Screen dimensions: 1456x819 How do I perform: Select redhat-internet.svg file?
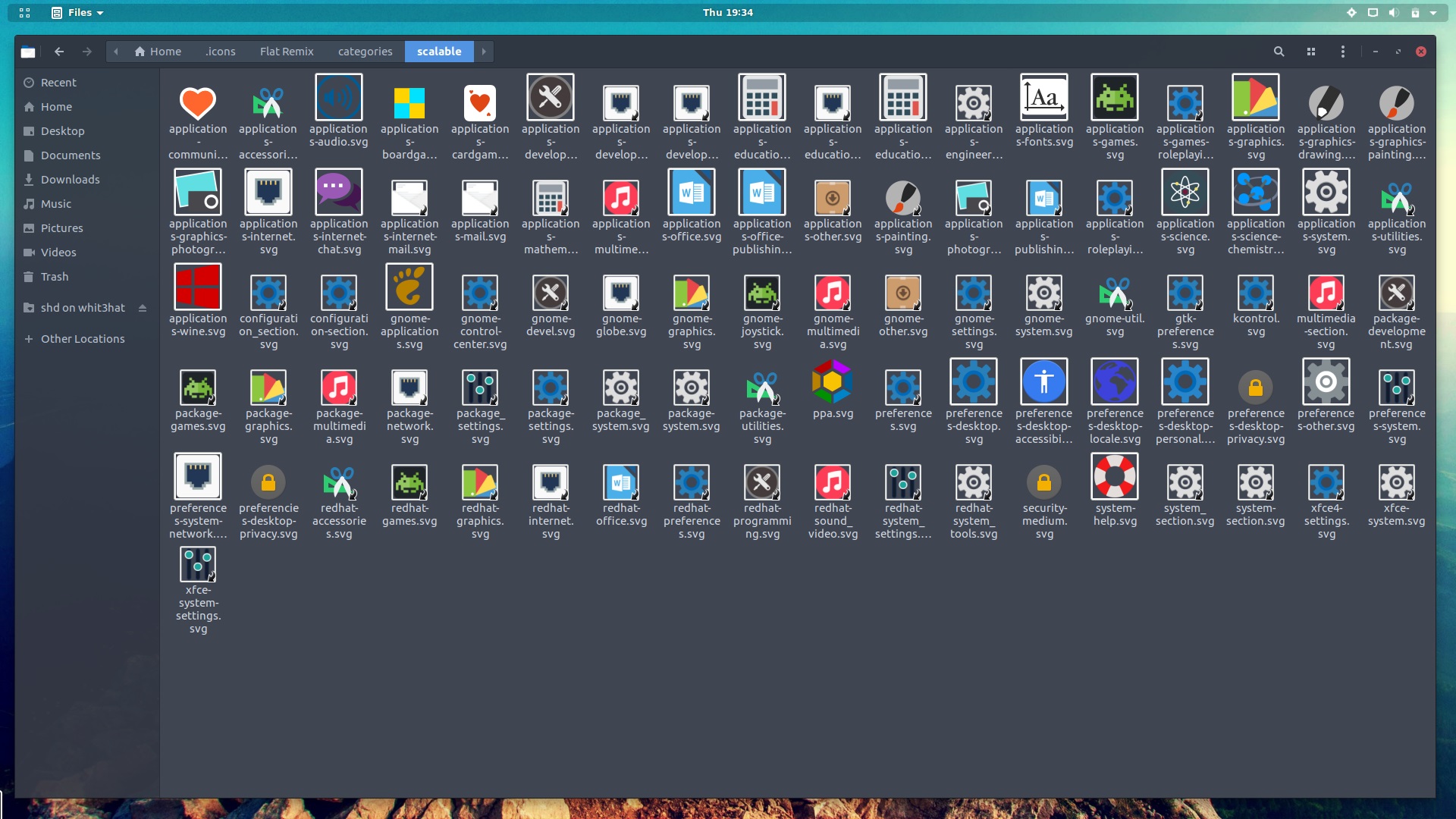click(551, 482)
